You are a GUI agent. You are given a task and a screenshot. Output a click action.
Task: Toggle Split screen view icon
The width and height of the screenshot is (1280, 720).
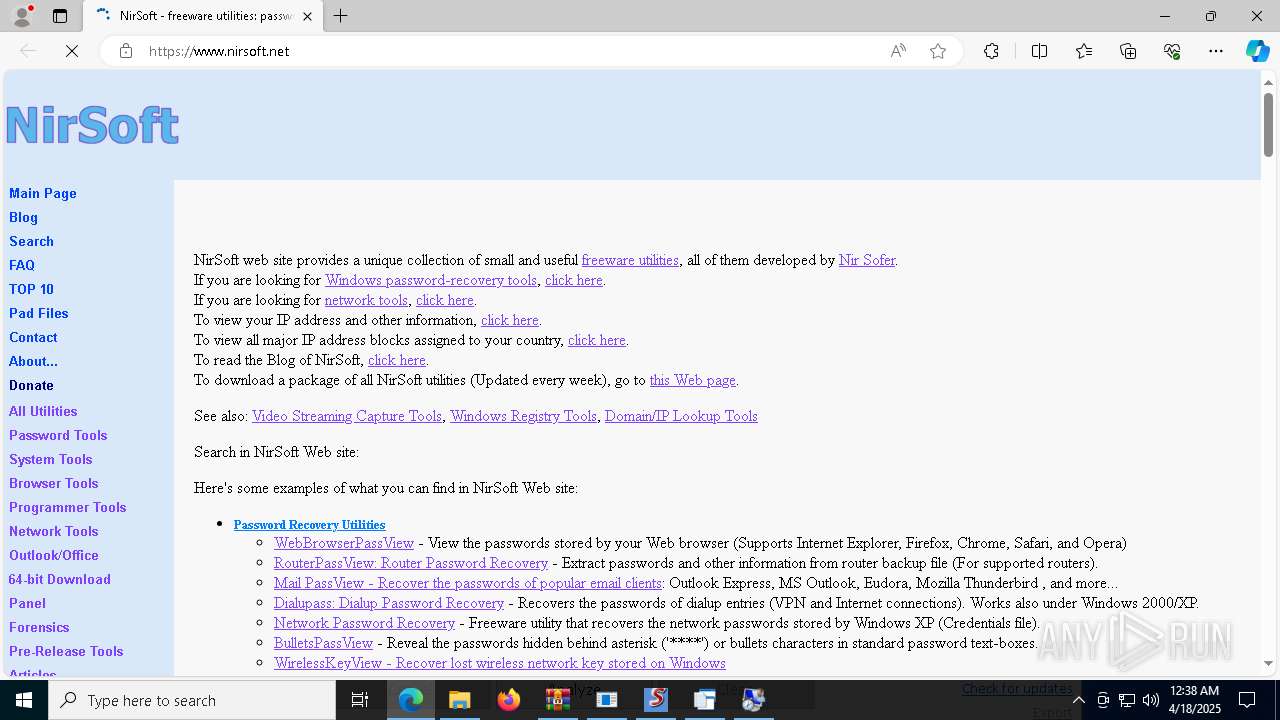(x=1039, y=51)
